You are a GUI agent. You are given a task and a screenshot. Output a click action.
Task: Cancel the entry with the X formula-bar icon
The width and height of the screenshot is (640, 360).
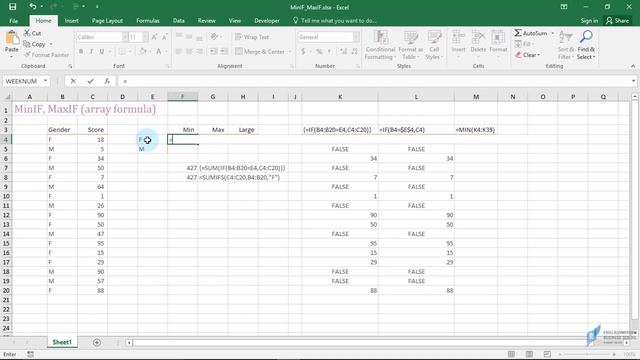tap(73, 81)
